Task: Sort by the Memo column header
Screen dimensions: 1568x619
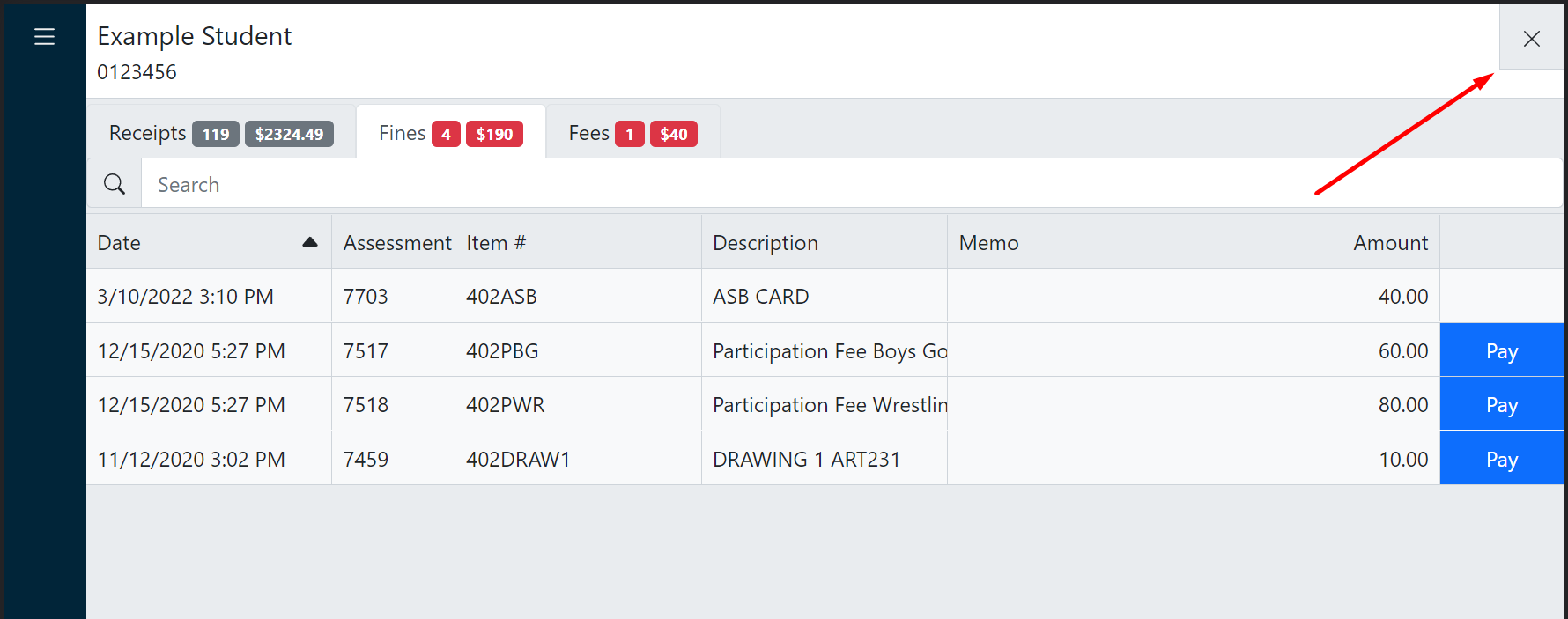Action: point(1070,242)
